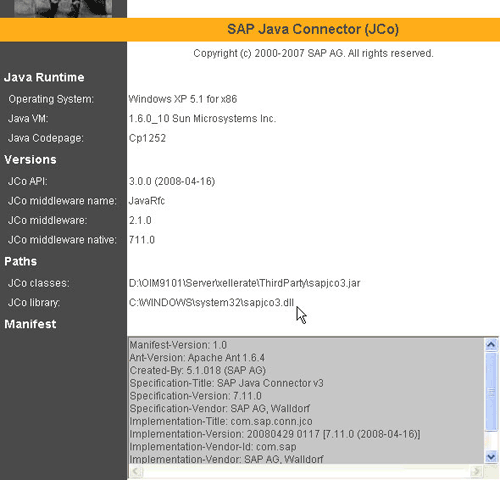Click the value Windows XP 5.1 for x86
Image resolution: width=500 pixels, height=480 pixels.
click(x=183, y=99)
